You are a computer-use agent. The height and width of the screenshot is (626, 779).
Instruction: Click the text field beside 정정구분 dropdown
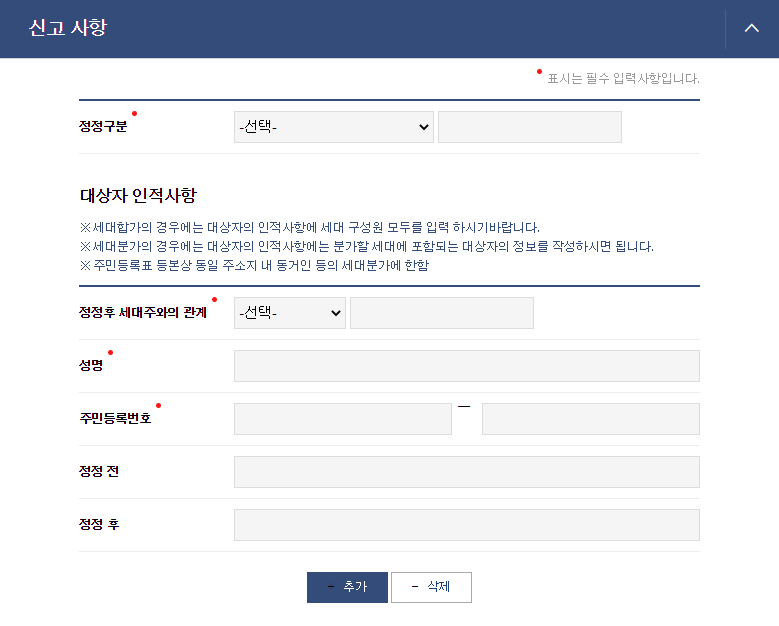(530, 127)
